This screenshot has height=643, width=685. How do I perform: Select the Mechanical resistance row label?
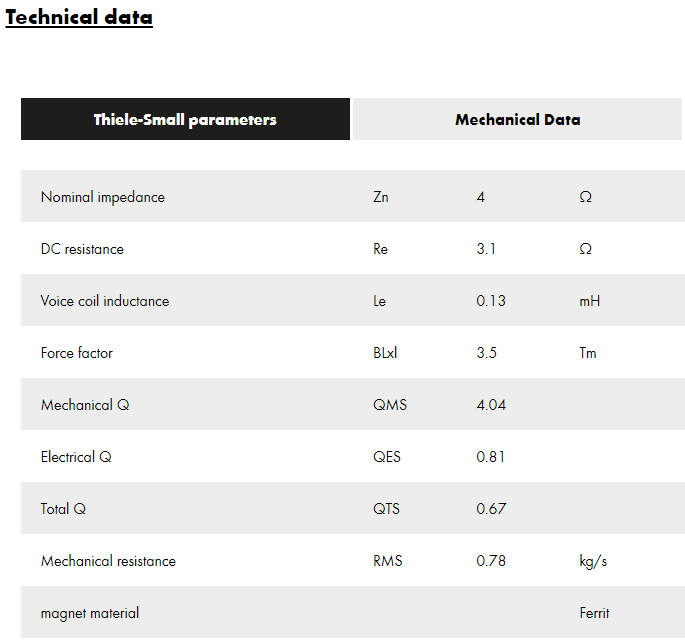[x=108, y=561]
